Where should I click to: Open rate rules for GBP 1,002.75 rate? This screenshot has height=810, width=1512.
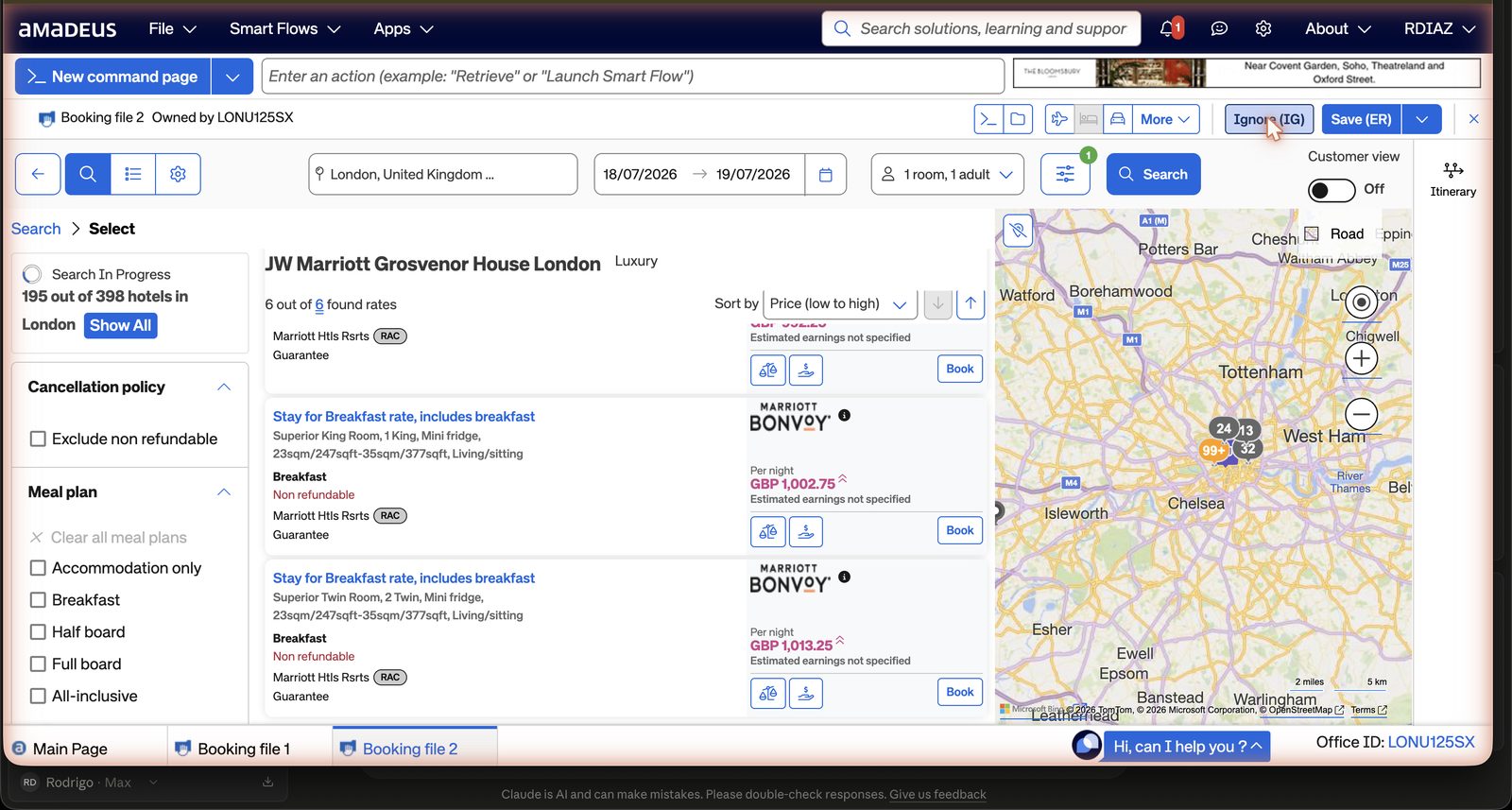coord(768,531)
